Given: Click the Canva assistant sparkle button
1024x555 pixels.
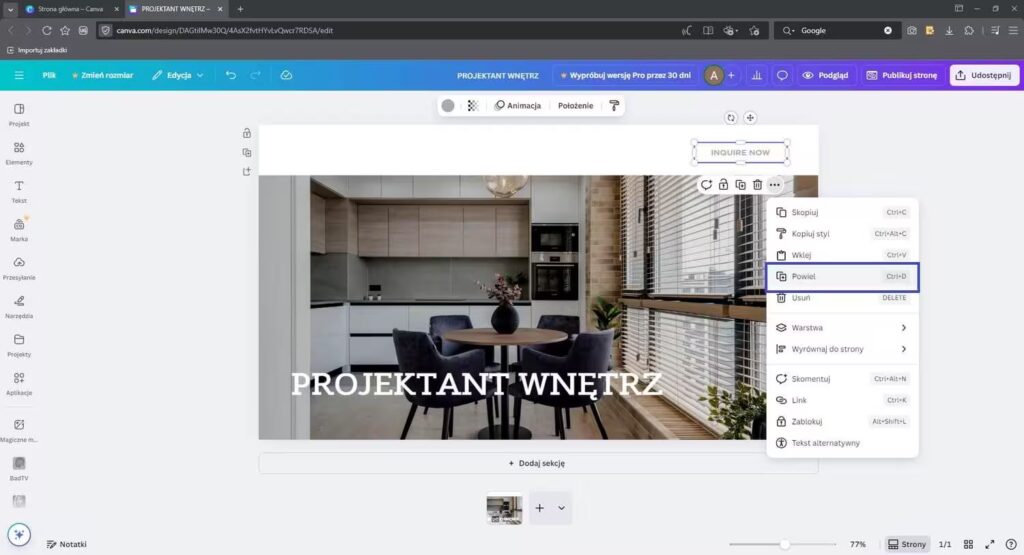Looking at the screenshot, I should 19,535.
